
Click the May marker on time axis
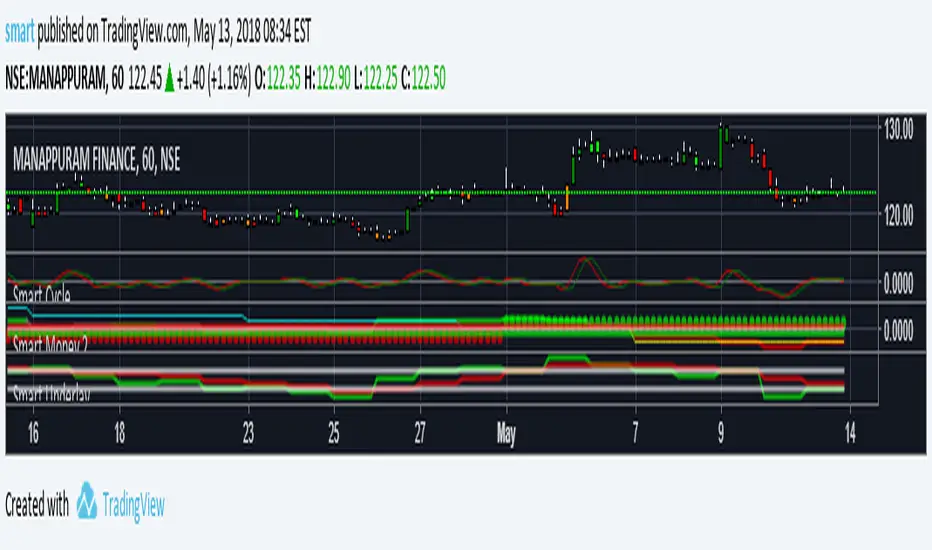pos(506,434)
